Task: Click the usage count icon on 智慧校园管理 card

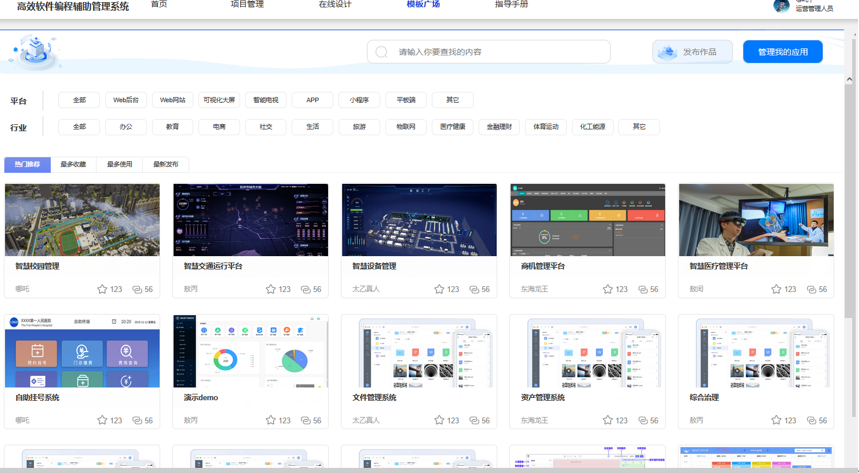Action: [137, 289]
